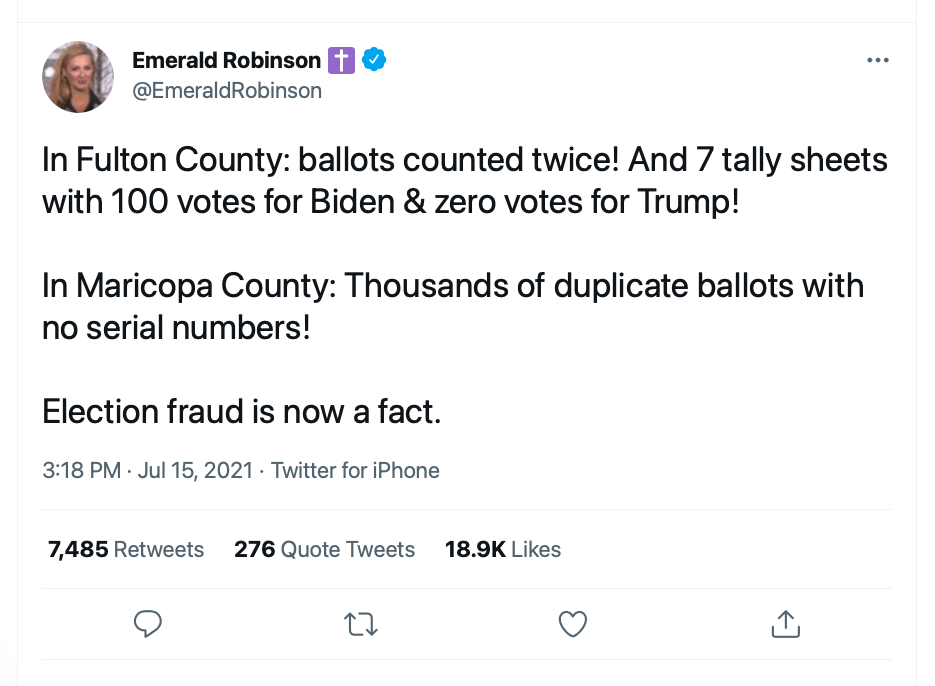Click the display name Emerald Robinson
The height and width of the screenshot is (686, 935).
[x=226, y=60]
